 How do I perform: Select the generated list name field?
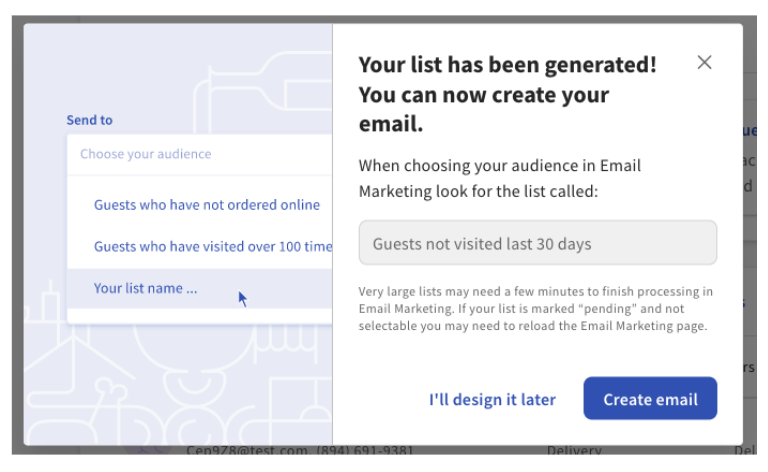537,243
